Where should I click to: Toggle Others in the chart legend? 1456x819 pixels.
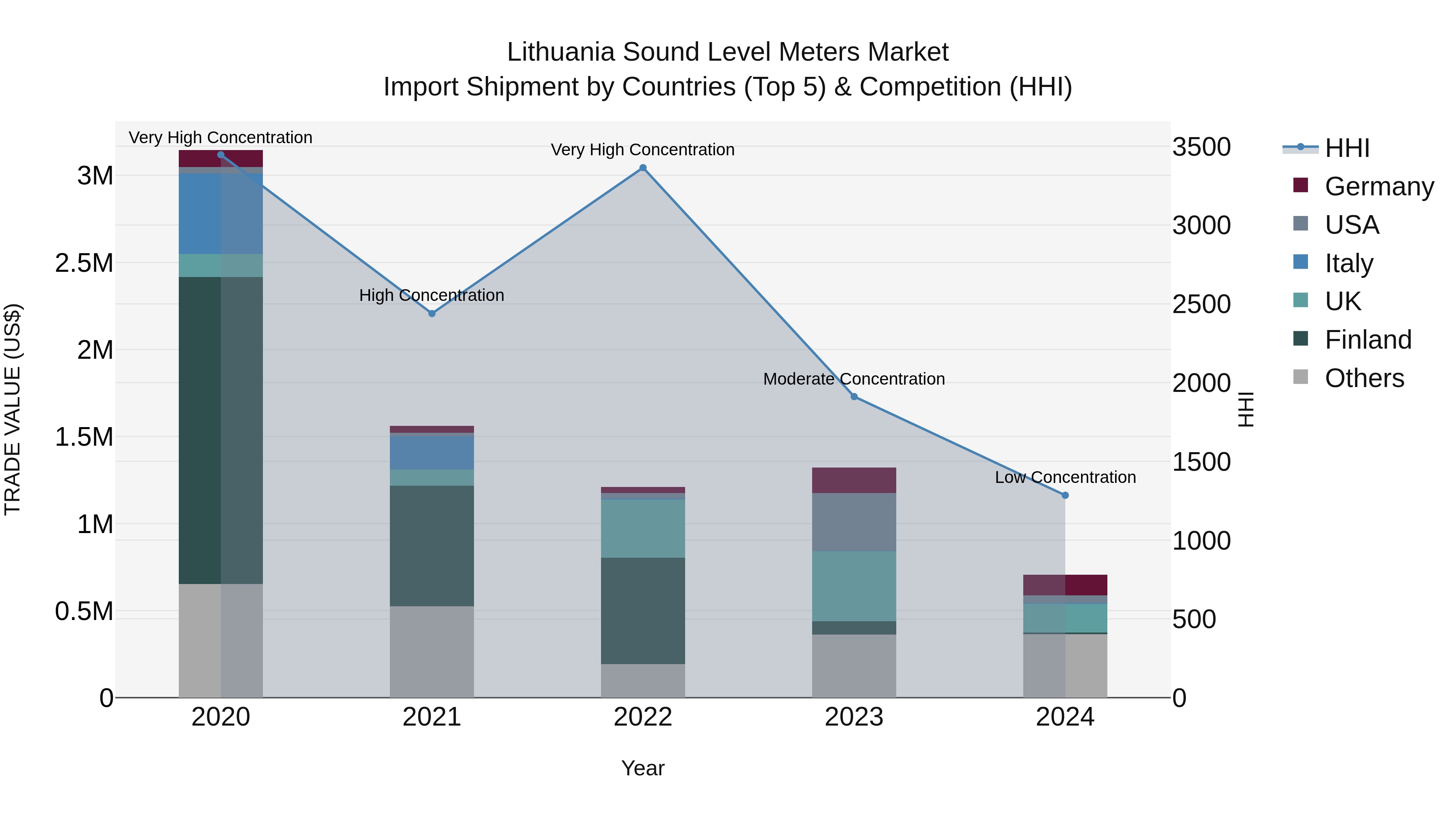coord(1348,378)
